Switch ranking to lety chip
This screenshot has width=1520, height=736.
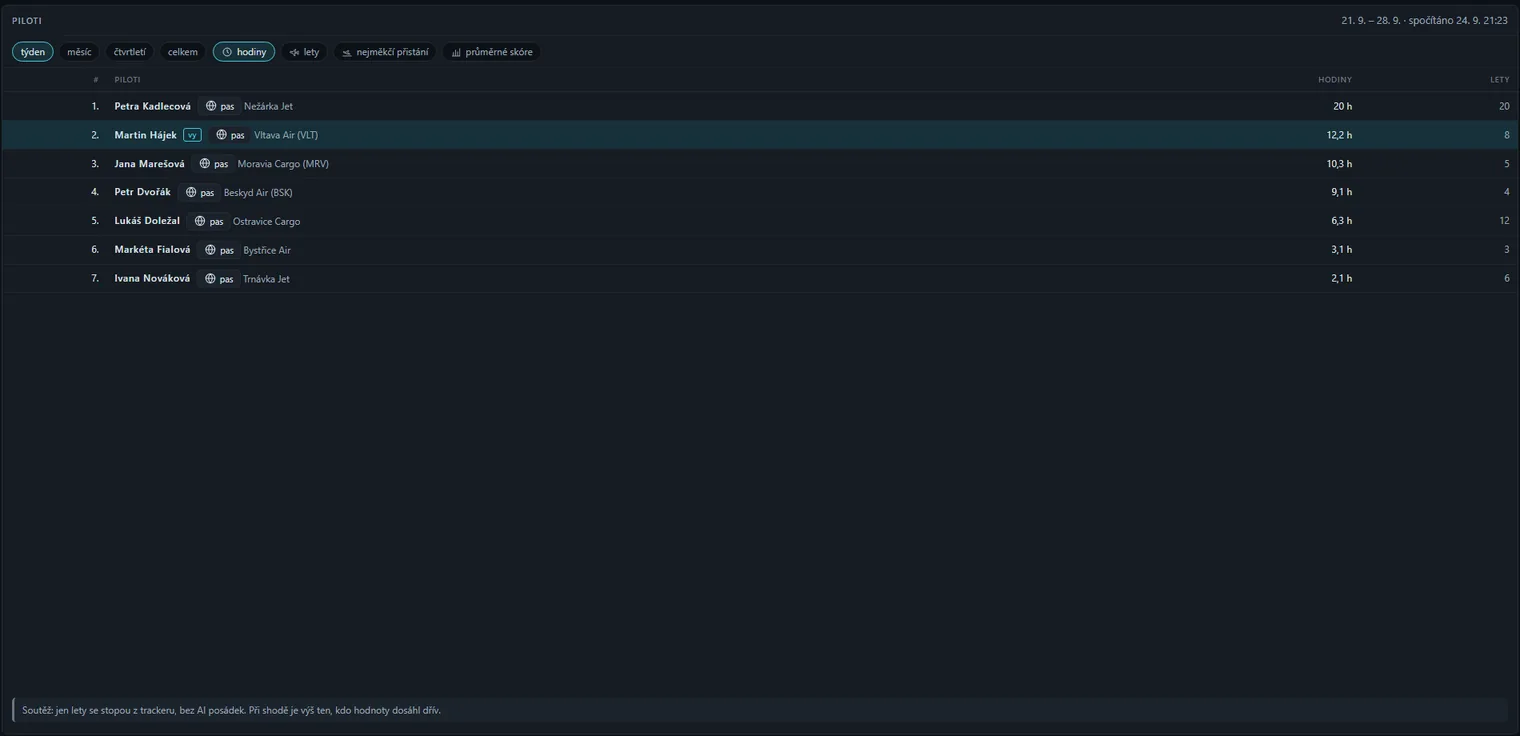(304, 52)
